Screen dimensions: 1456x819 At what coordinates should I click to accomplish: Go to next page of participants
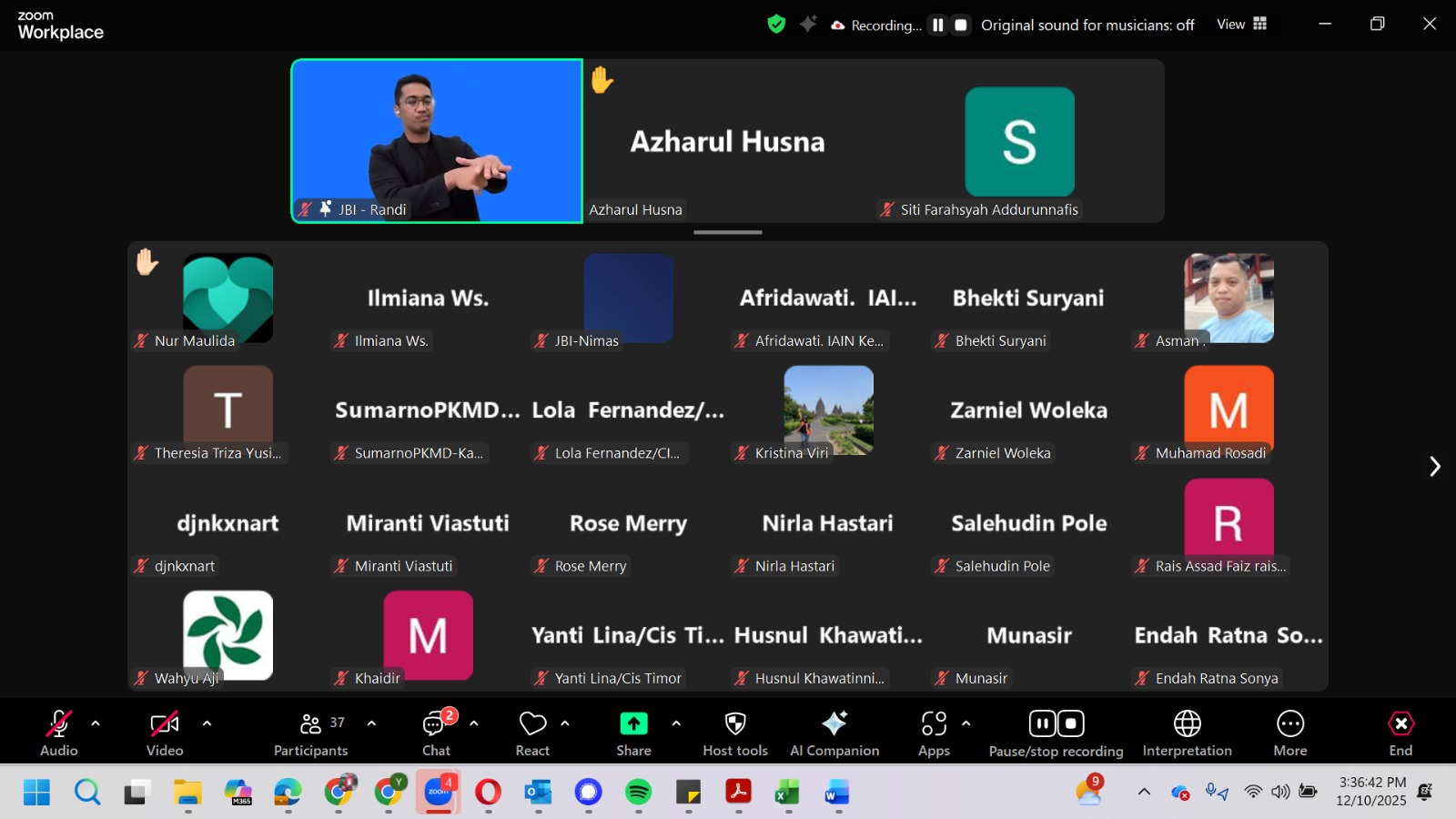(x=1434, y=467)
